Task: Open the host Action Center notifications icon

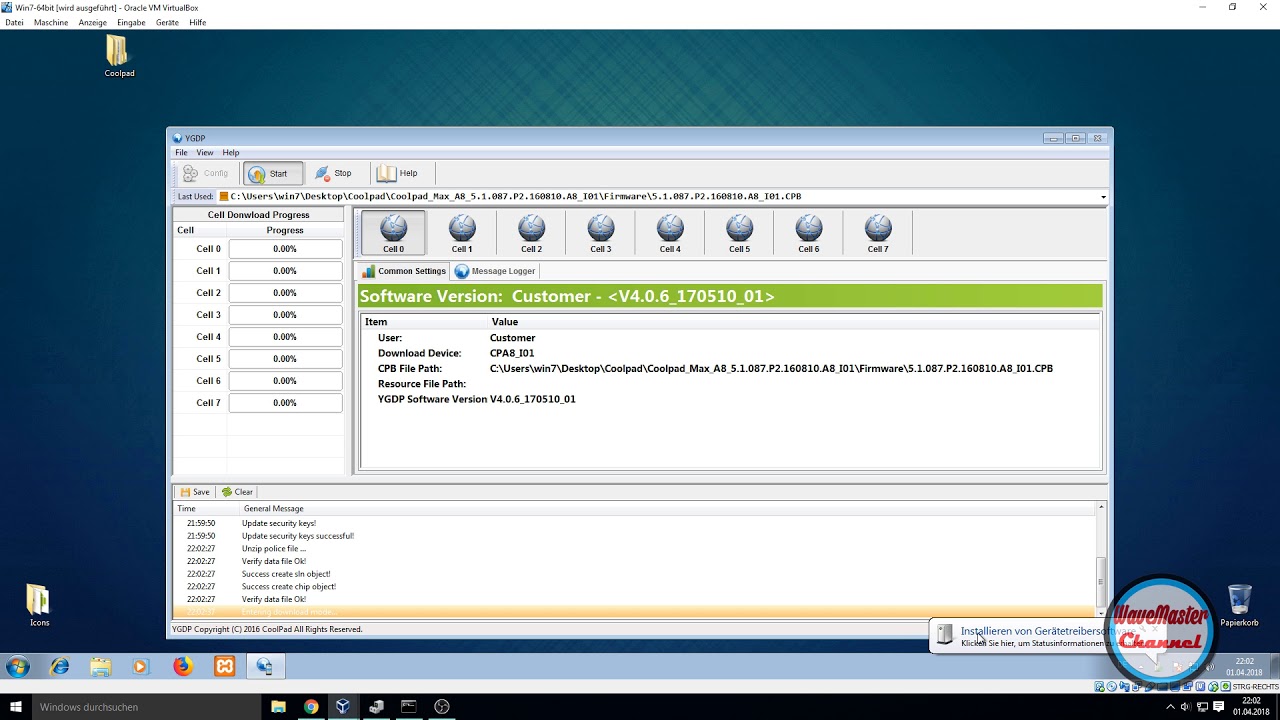Action: [x=1218, y=707]
